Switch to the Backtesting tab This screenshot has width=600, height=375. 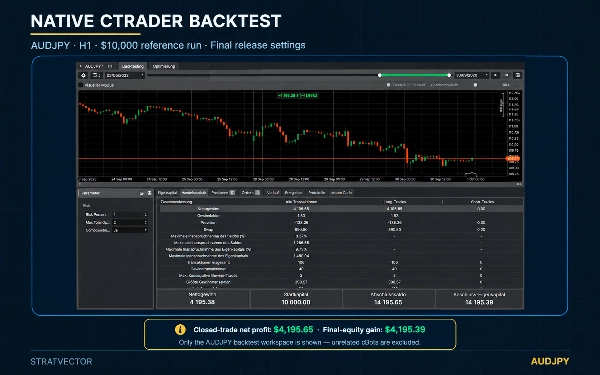[x=132, y=66]
